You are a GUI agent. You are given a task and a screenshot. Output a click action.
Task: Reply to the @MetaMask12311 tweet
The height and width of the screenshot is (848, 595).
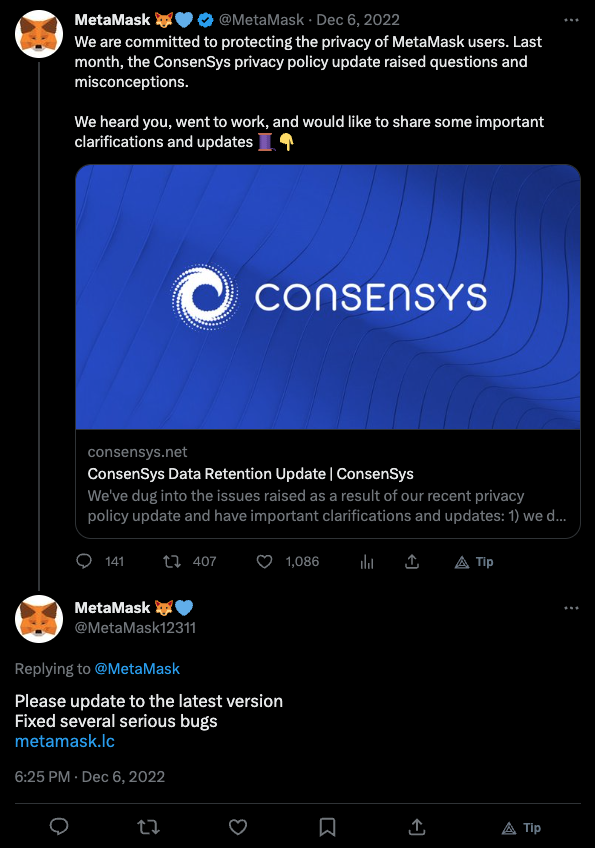coord(59,826)
